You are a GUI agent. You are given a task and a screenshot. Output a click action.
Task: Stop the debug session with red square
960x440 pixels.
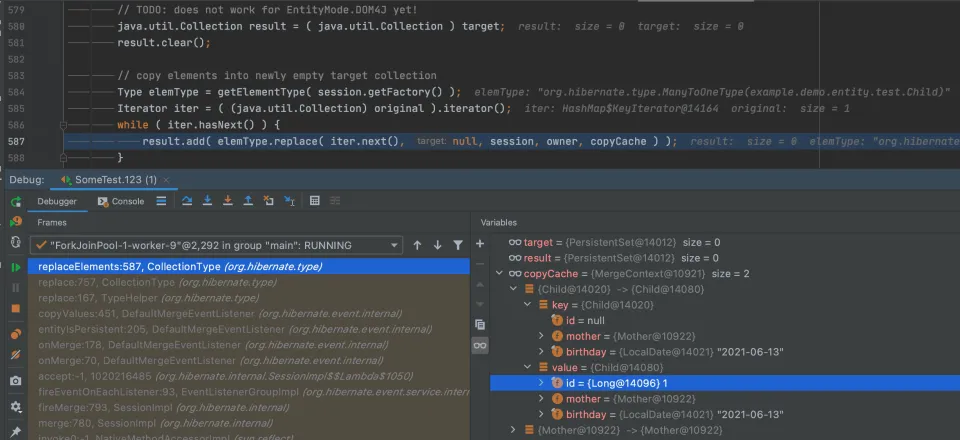pyautogui.click(x=16, y=308)
